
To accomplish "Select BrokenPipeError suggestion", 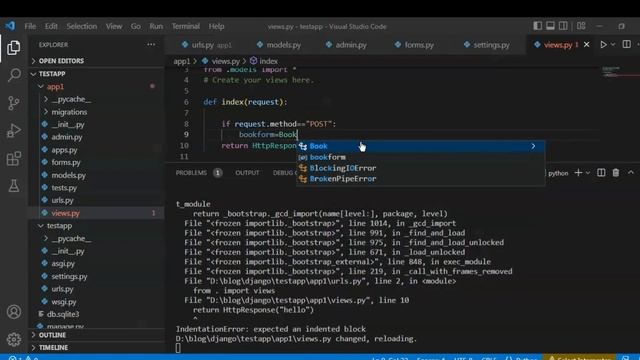I will pyautogui.click(x=420, y=179).
